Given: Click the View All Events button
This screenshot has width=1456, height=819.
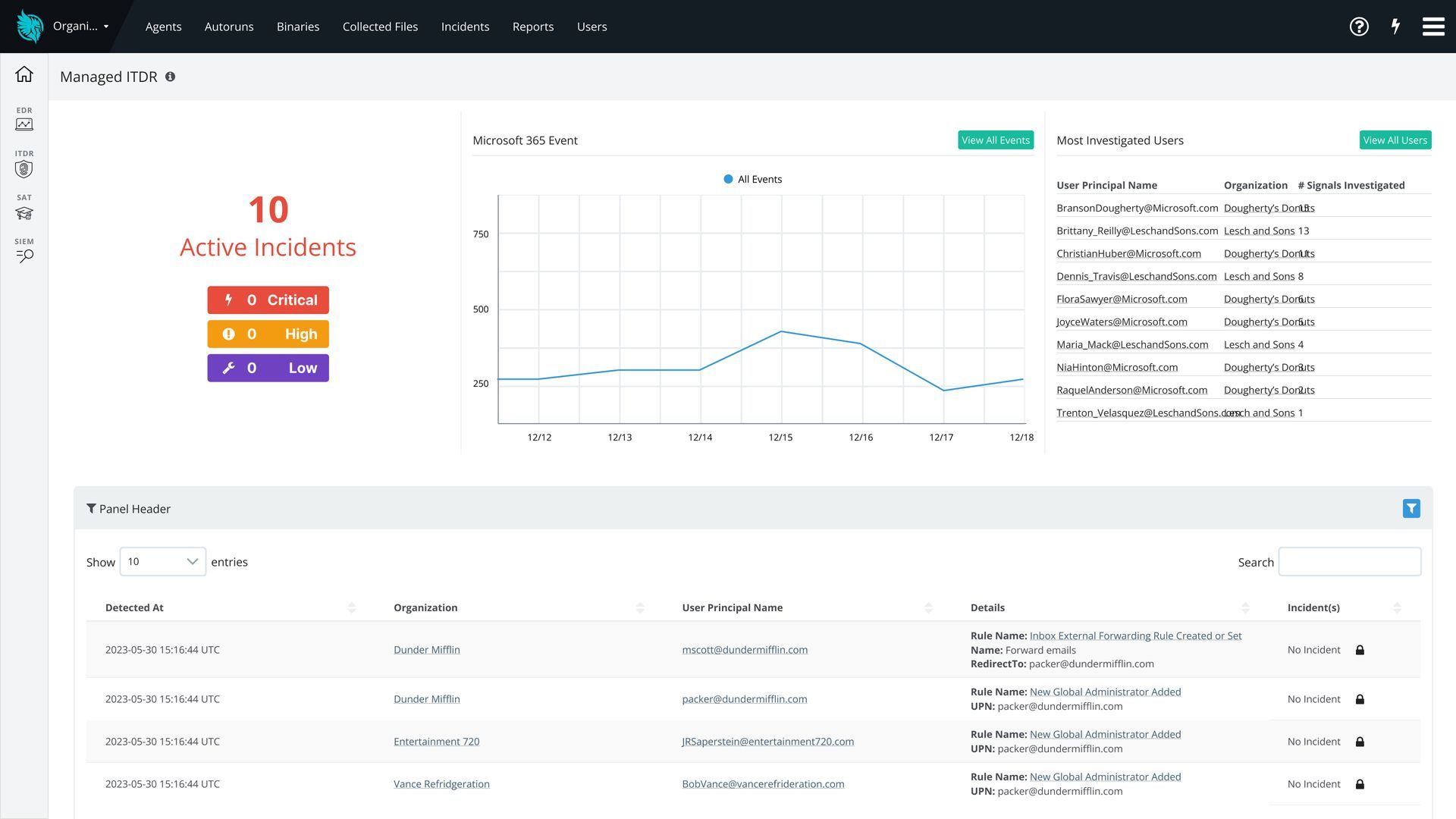Looking at the screenshot, I should 995,140.
